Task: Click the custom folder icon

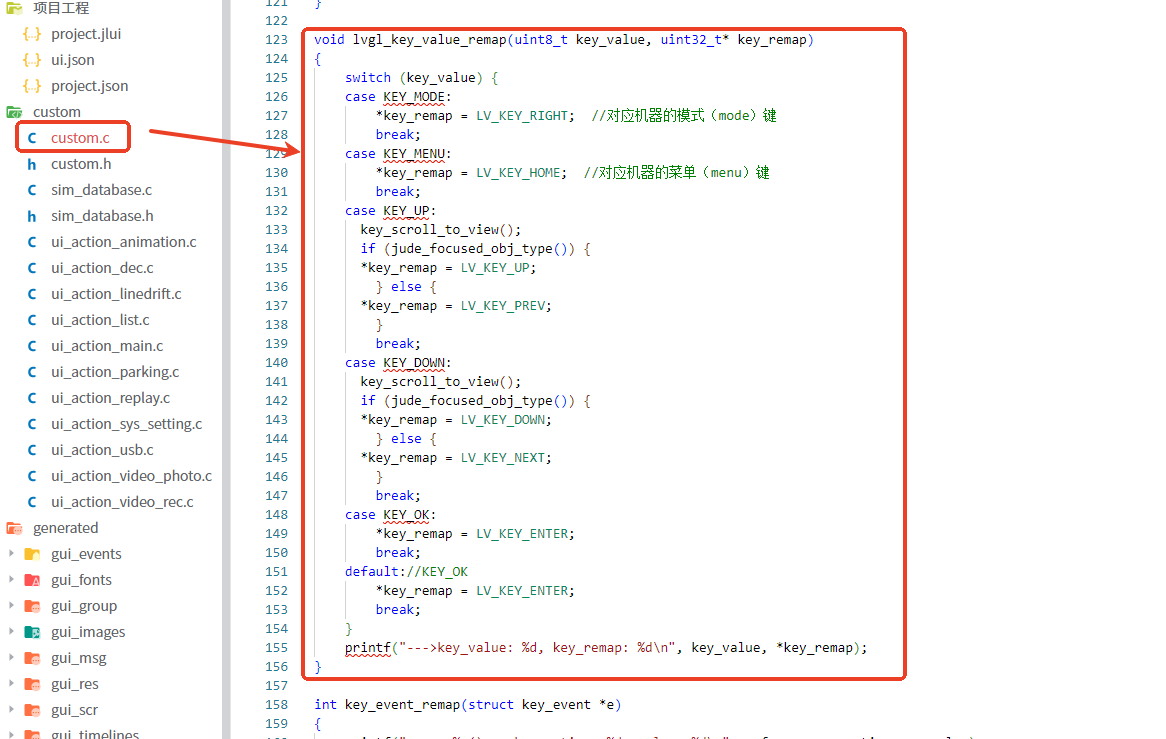Action: pyautogui.click(x=14, y=112)
